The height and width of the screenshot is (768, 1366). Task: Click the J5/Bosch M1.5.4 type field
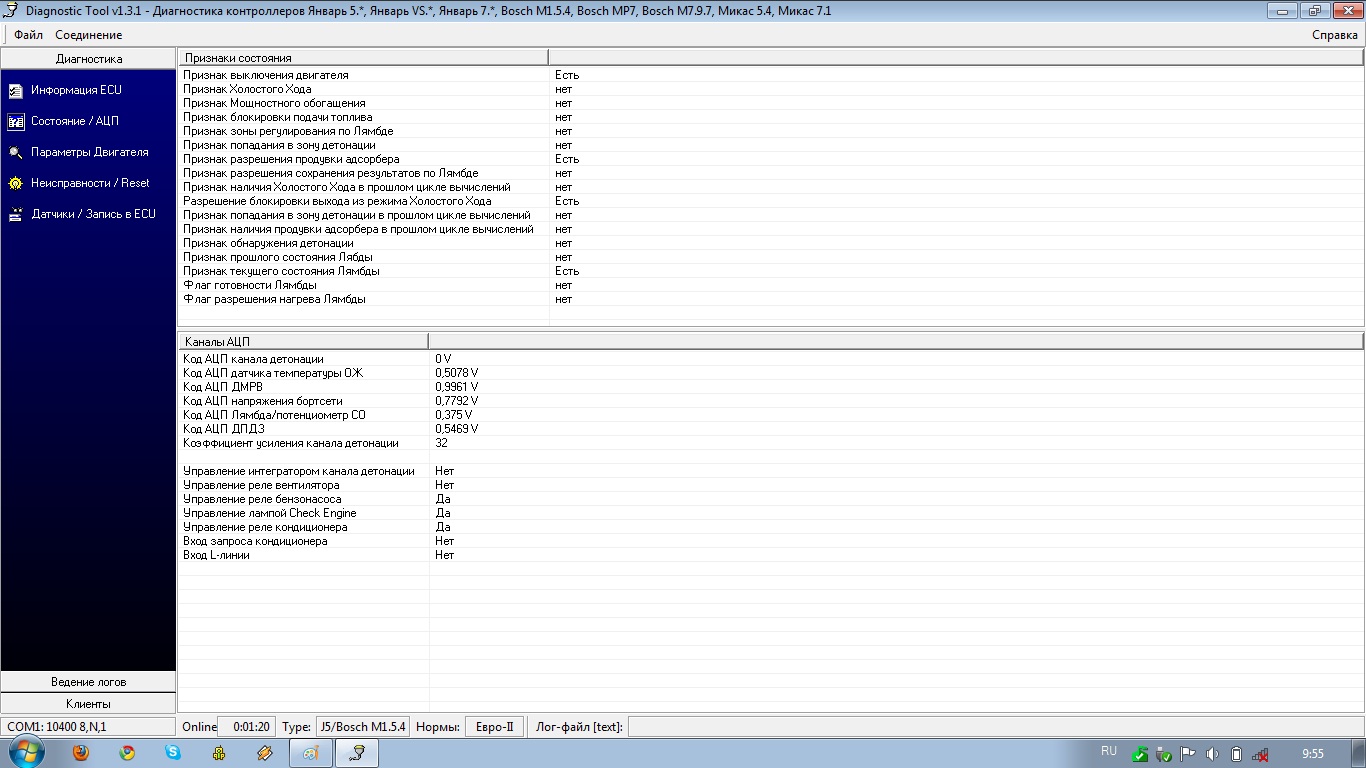point(362,727)
